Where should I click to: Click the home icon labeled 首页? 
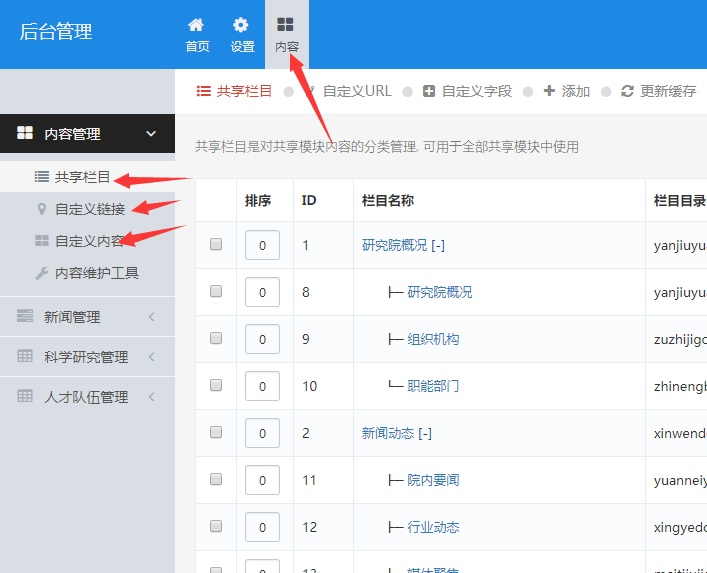[196, 25]
